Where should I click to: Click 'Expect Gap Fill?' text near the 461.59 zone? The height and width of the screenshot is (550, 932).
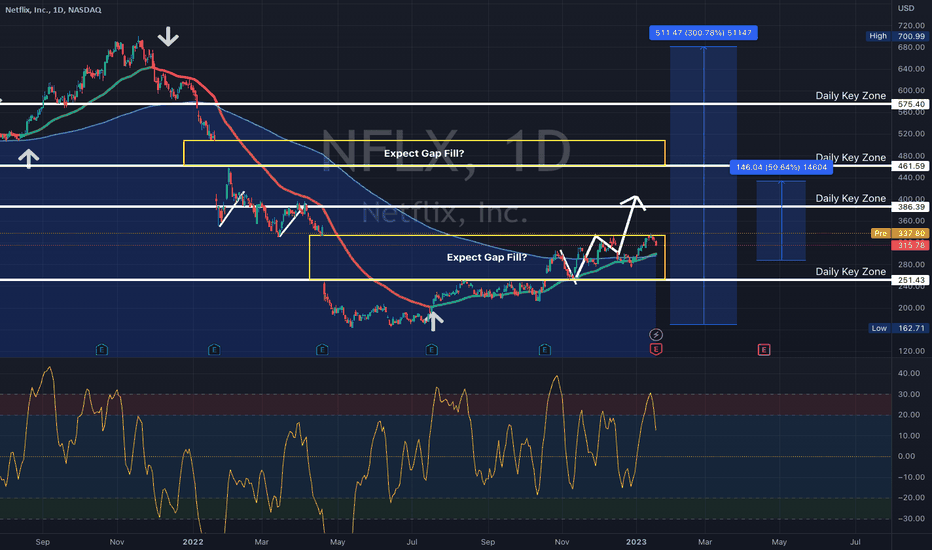point(424,153)
